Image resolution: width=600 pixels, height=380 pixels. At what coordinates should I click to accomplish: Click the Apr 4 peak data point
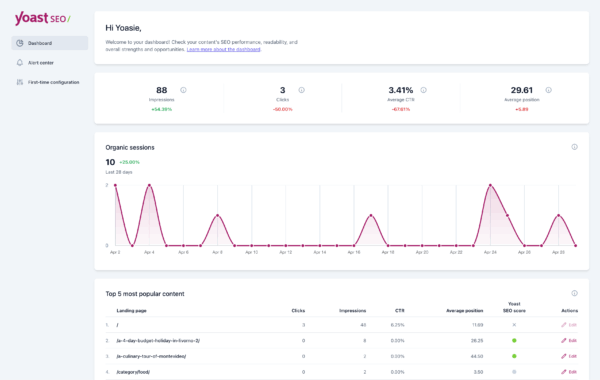coord(149,185)
